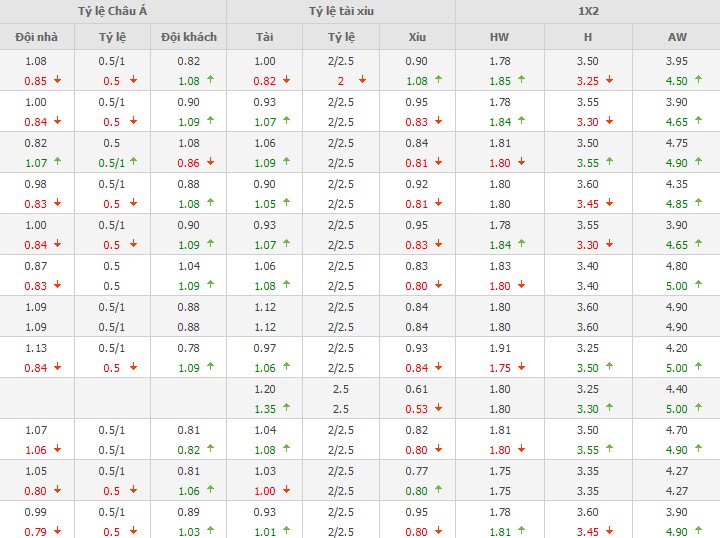
Task: Click the red down arrow beside 0.79
Action: coord(59,531)
